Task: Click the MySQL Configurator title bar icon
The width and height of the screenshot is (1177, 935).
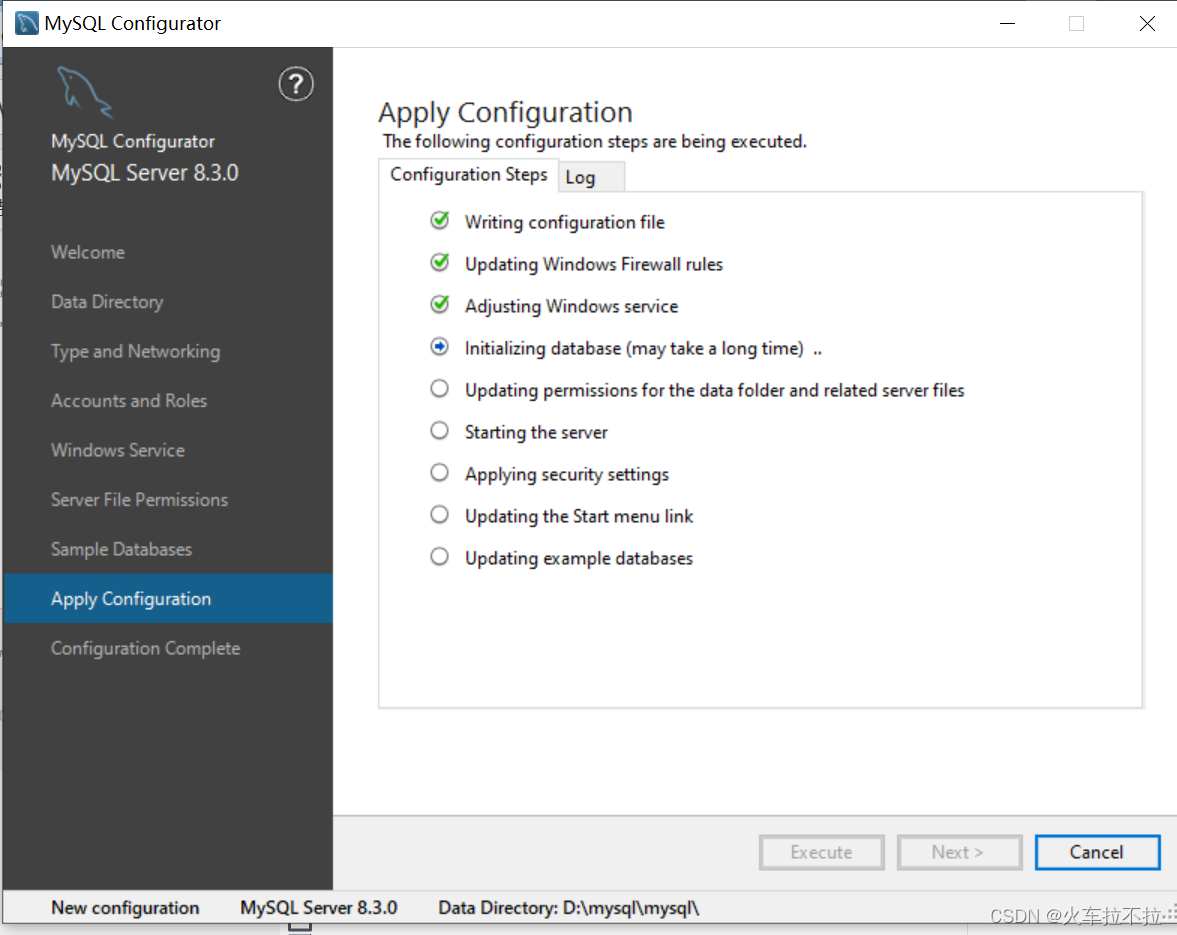Action: pyautogui.click(x=26, y=23)
